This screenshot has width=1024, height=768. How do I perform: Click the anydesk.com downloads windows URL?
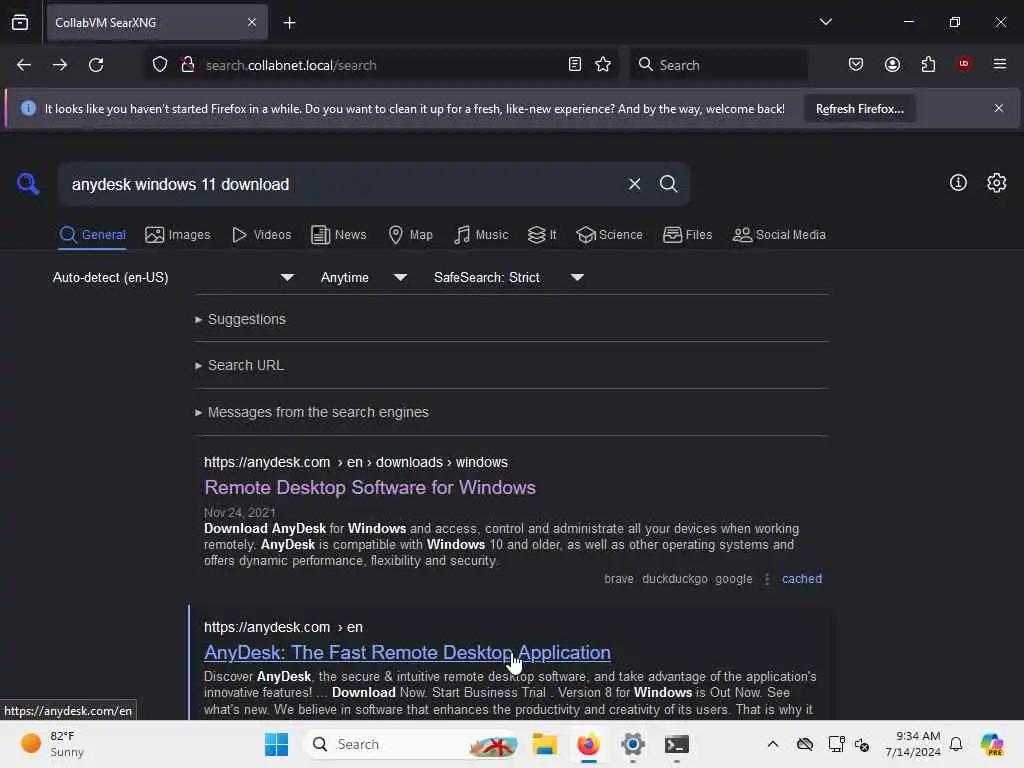click(355, 462)
